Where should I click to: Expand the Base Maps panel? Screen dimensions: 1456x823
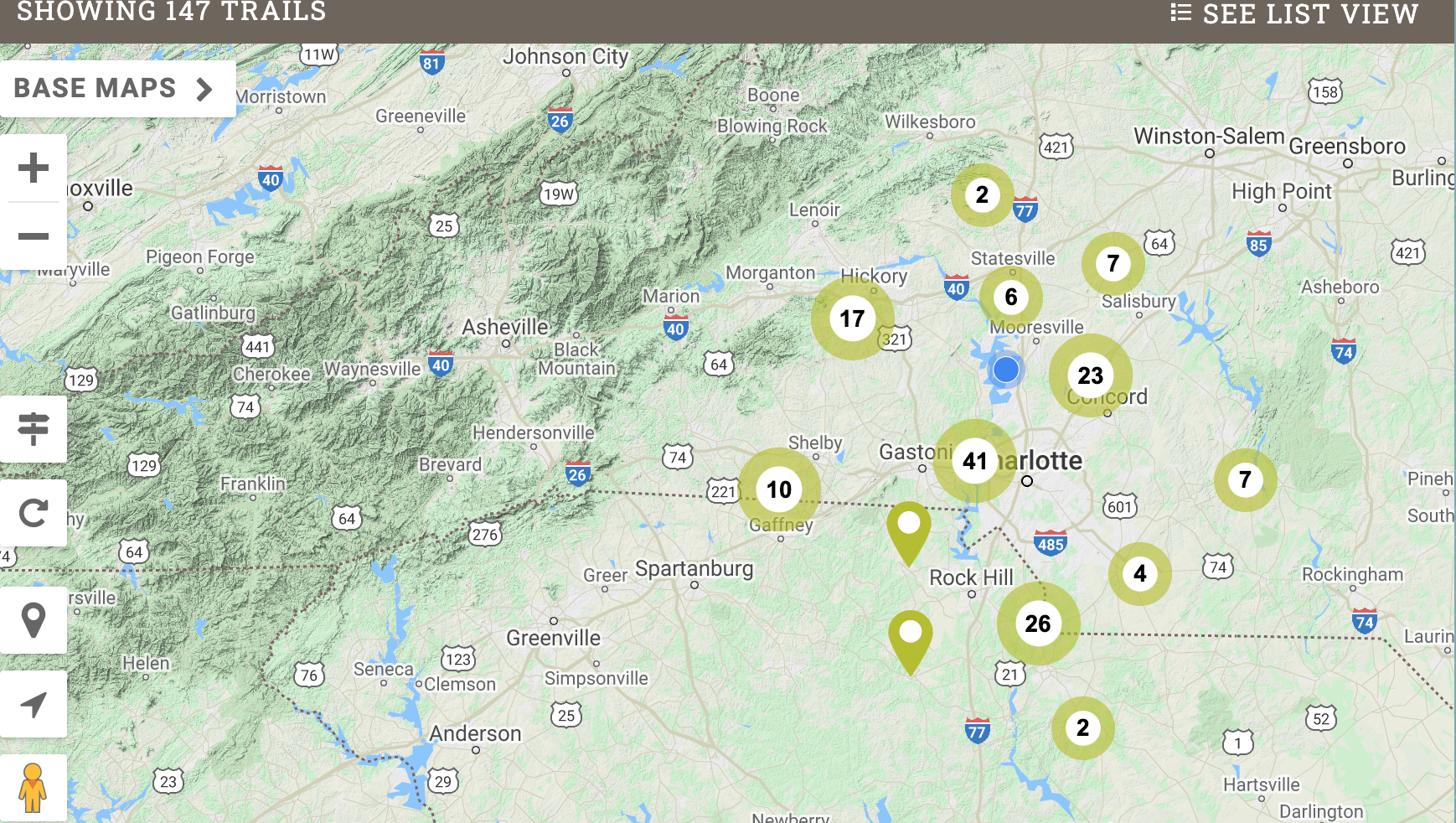(x=117, y=88)
